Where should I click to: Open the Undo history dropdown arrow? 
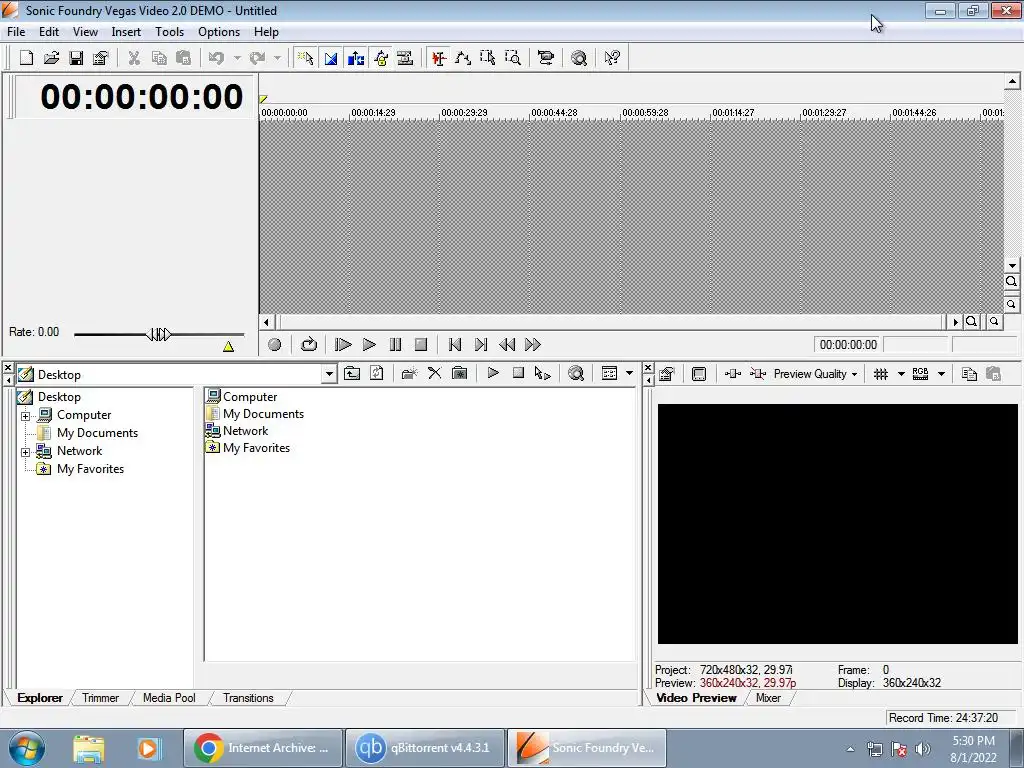click(237, 58)
